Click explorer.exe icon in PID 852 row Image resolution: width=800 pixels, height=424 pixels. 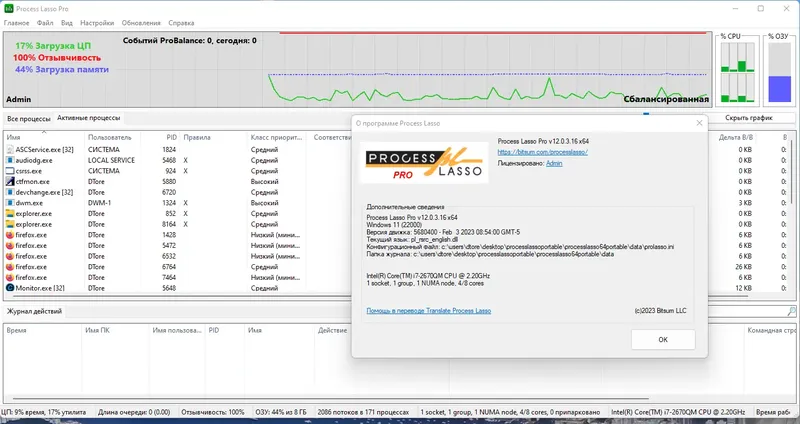pos(10,214)
